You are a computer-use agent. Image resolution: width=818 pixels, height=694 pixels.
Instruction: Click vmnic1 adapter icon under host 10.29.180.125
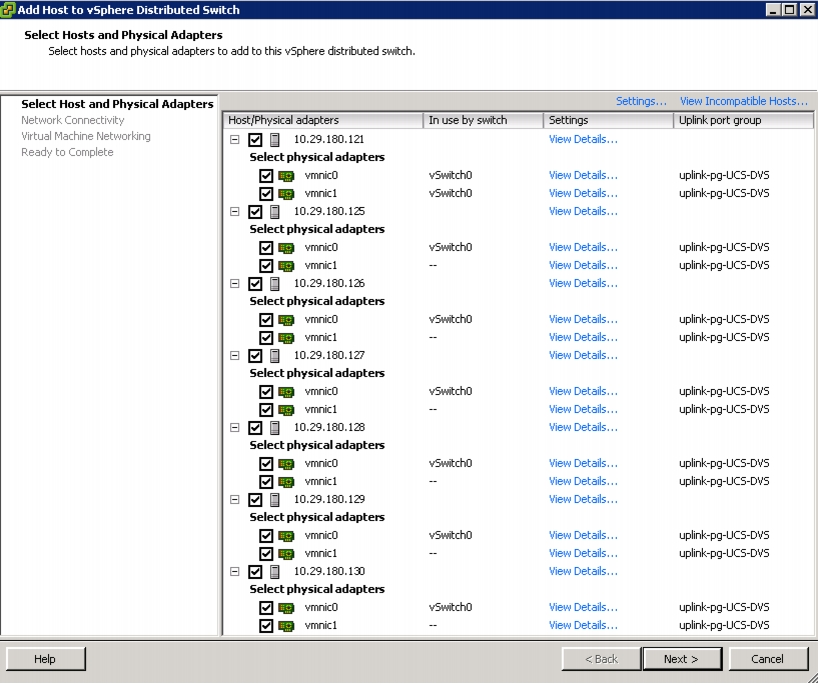[286, 266]
